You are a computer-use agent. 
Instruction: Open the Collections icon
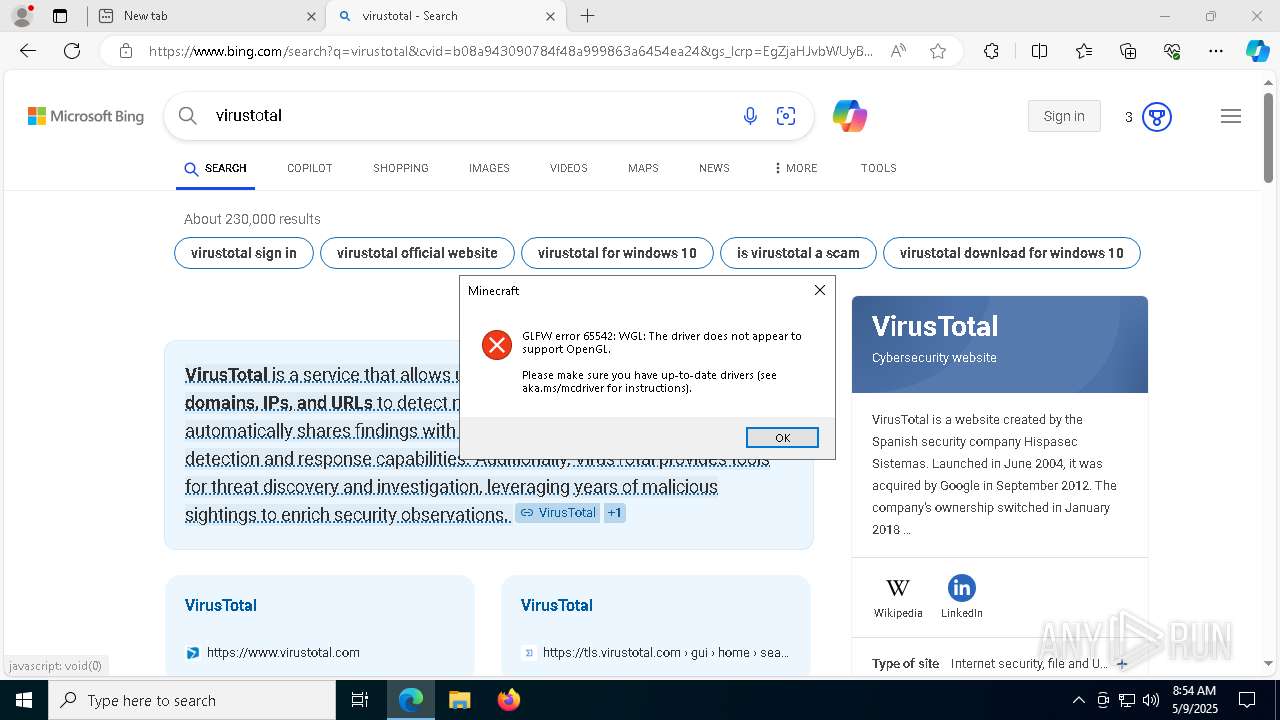pos(1128,51)
